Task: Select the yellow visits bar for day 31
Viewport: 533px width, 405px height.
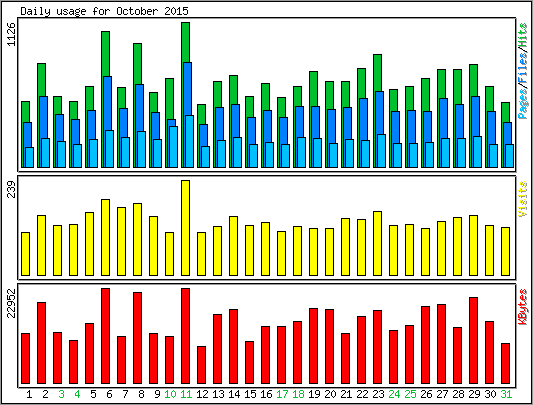Action: click(x=505, y=251)
